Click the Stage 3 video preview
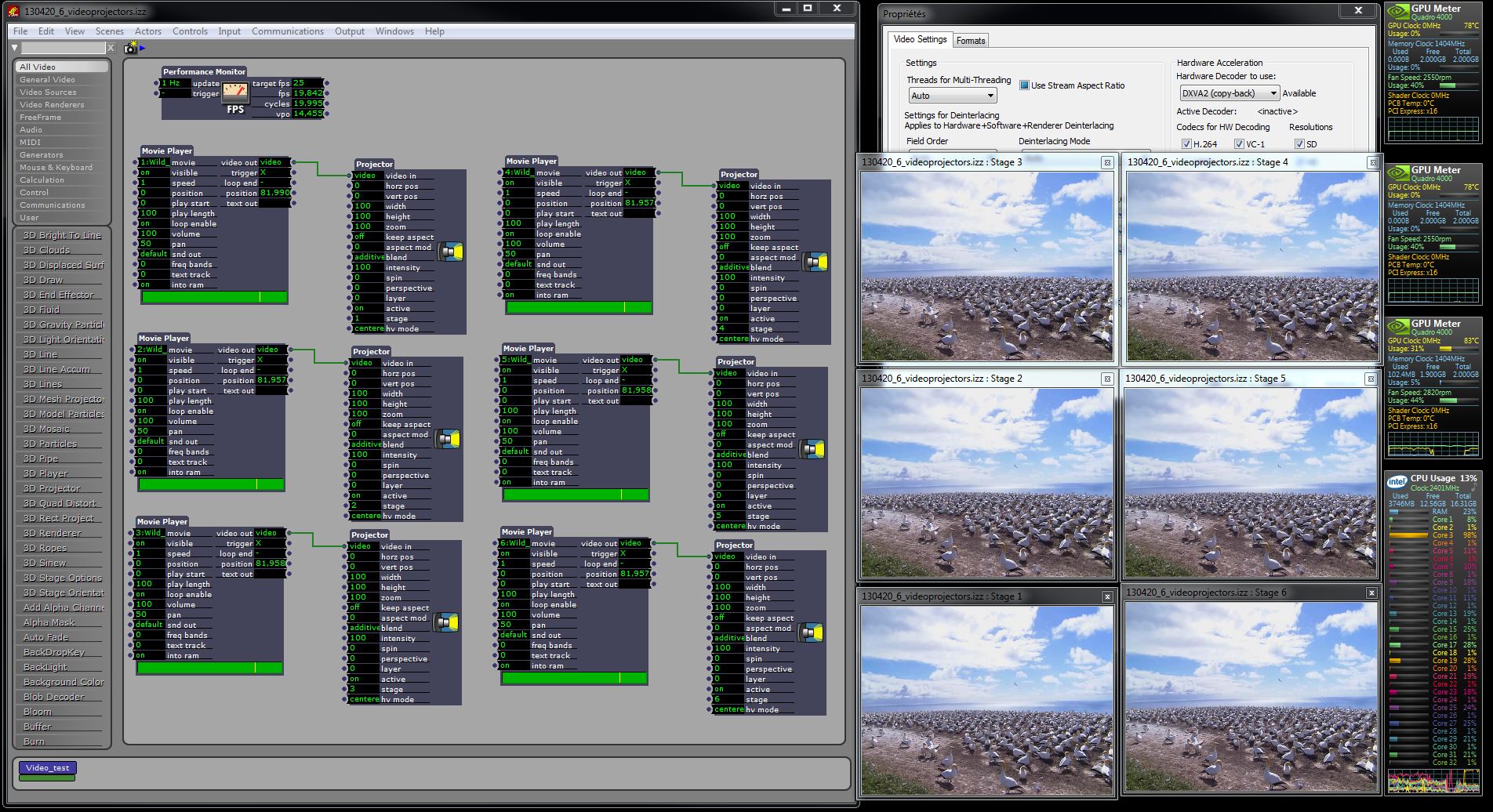This screenshot has width=1493, height=812. pyautogui.click(x=986, y=266)
